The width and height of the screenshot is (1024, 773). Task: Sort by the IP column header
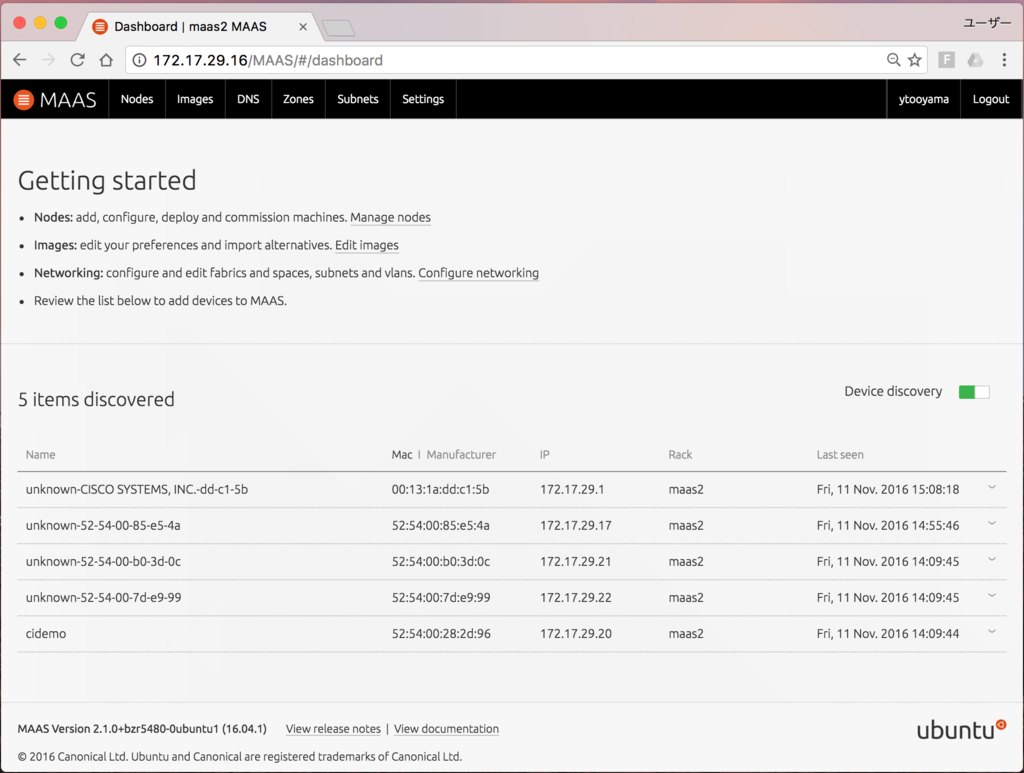pos(545,454)
